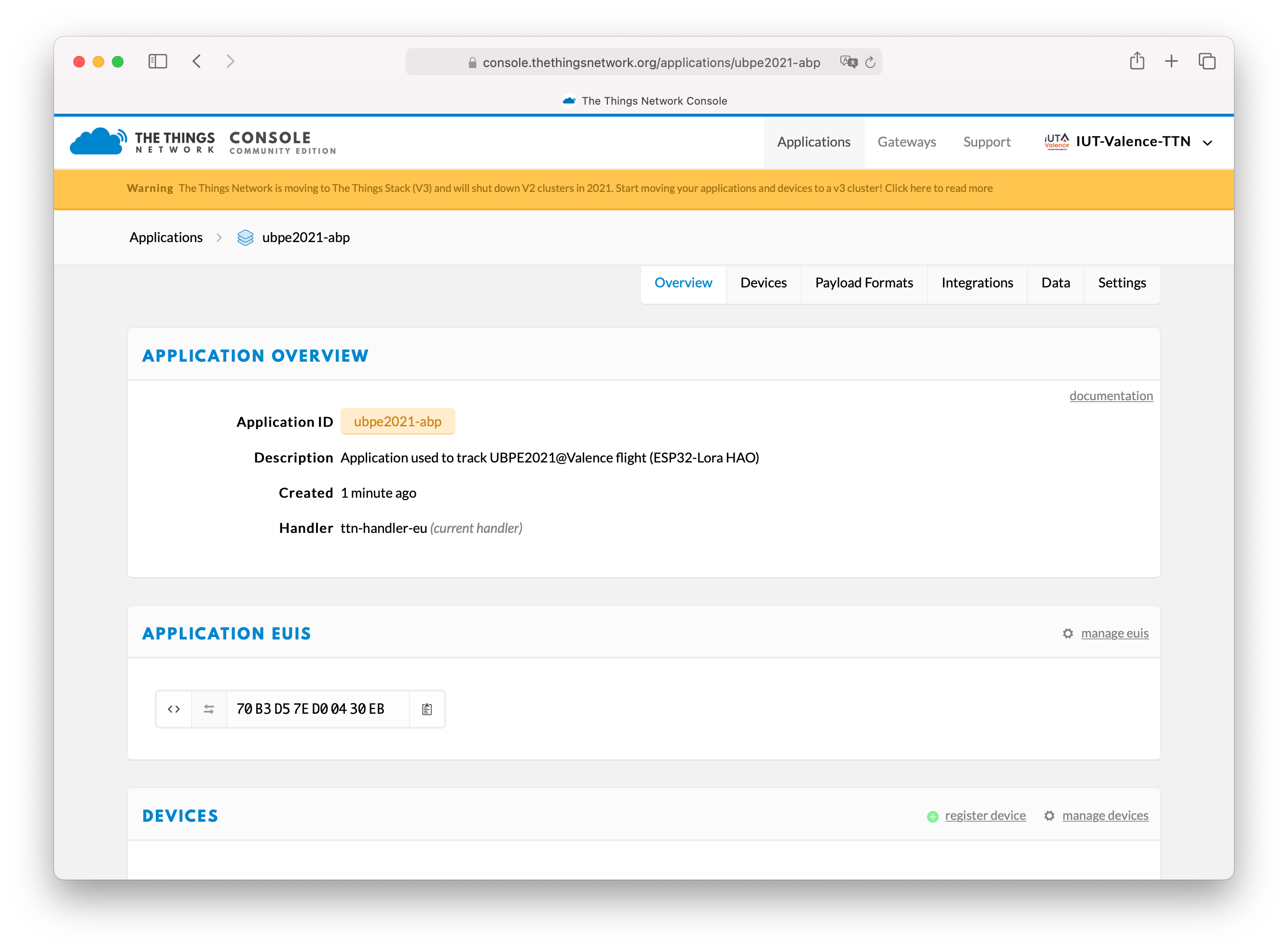
Task: Click the cloud favicon on the tab title
Action: 569,101
